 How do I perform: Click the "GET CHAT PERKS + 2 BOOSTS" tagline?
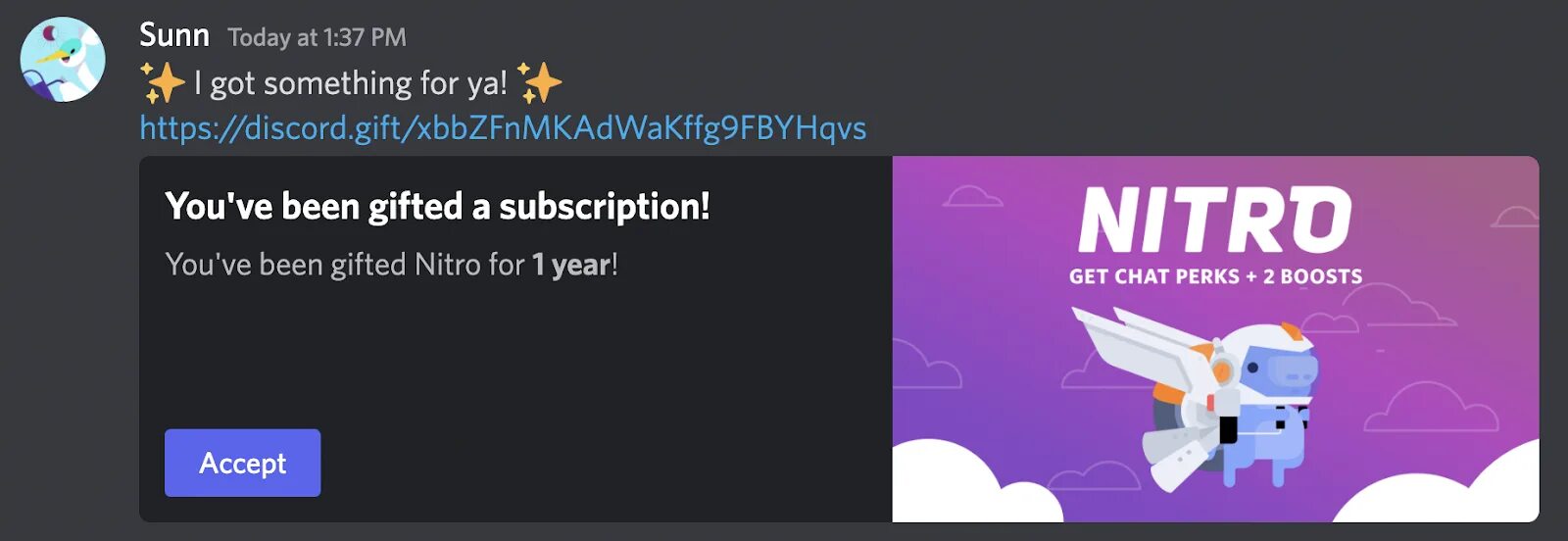1215,276
